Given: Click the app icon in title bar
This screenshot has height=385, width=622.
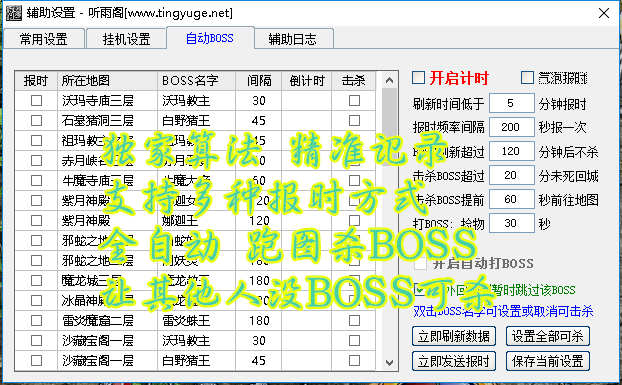Looking at the screenshot, I should 14,13.
